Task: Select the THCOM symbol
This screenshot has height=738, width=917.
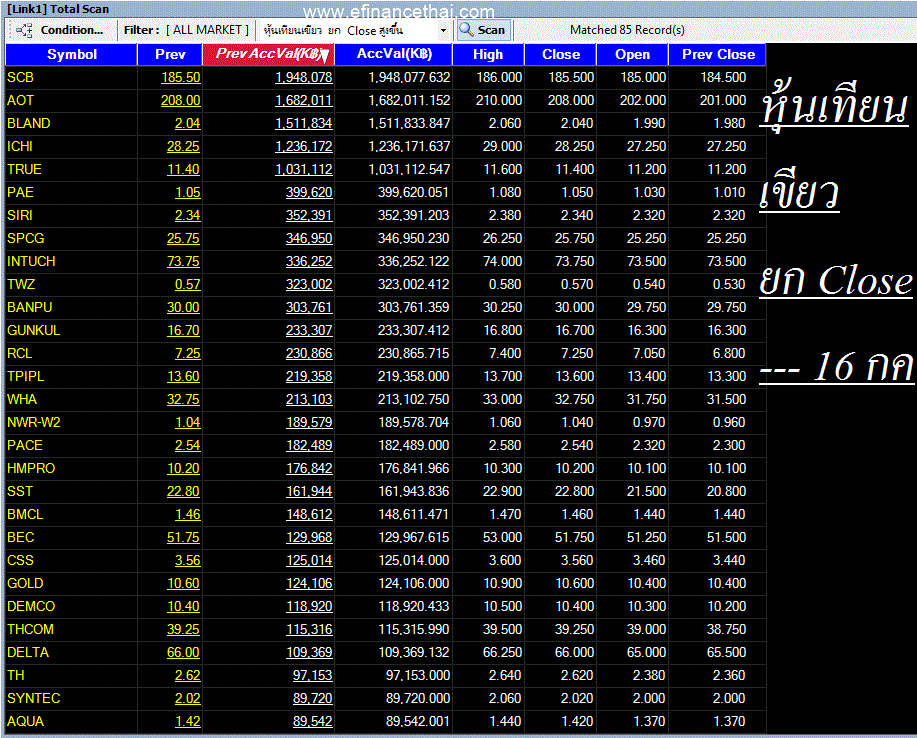Action: (x=30, y=629)
